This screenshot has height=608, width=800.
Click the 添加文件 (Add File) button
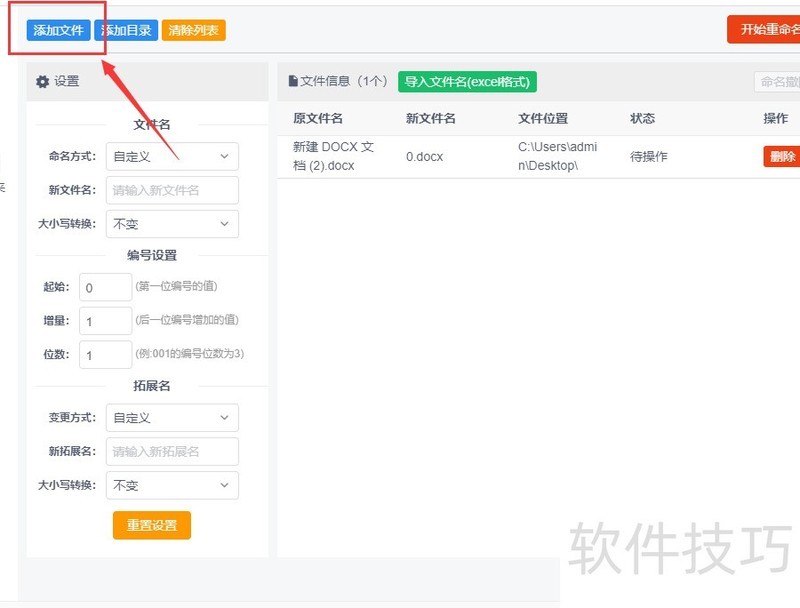(x=58, y=30)
